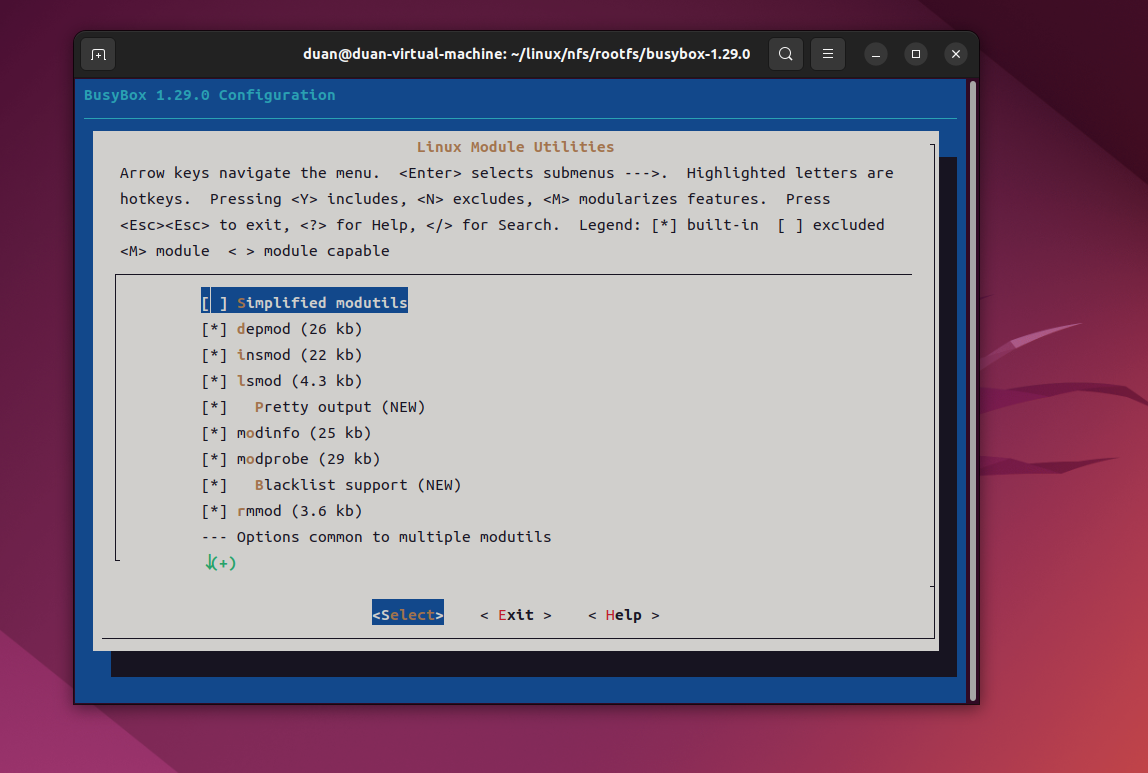Select the depmod (26 kb) entry text
1148x773 pixels.
(299, 329)
